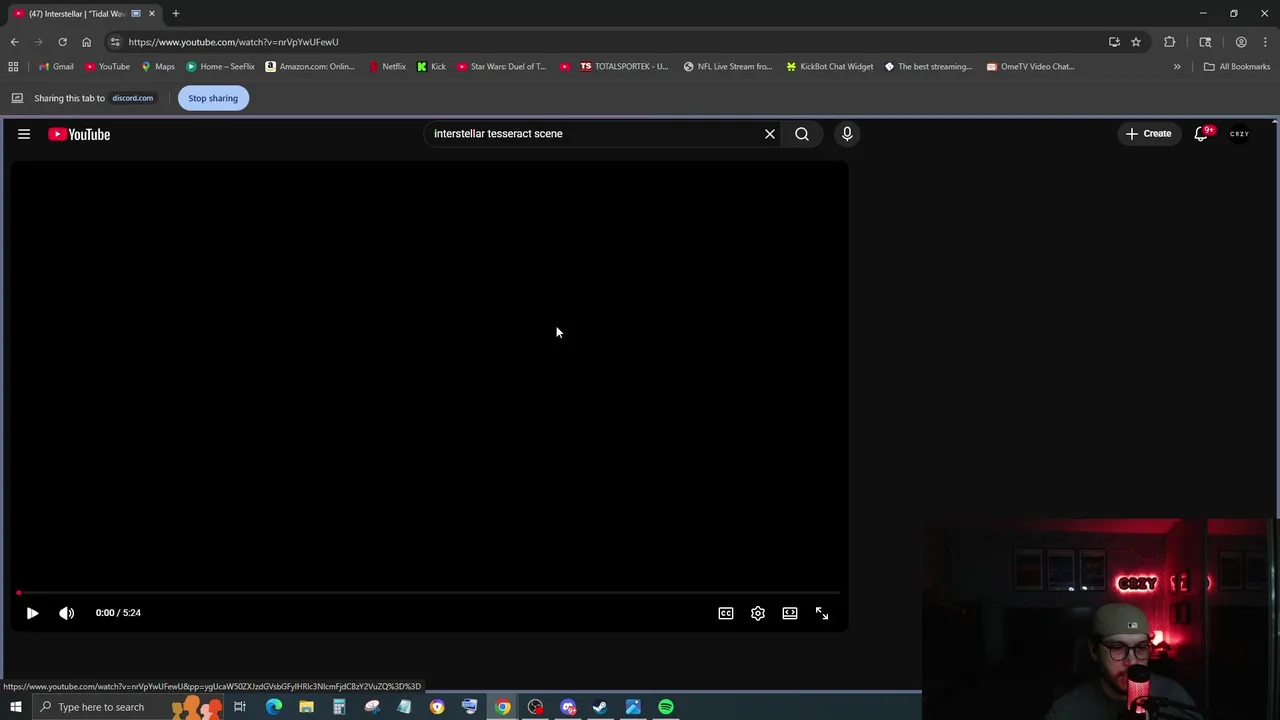Open the Home – SeeFlix bookmark
The height and width of the screenshot is (720, 1280).
click(x=220, y=67)
